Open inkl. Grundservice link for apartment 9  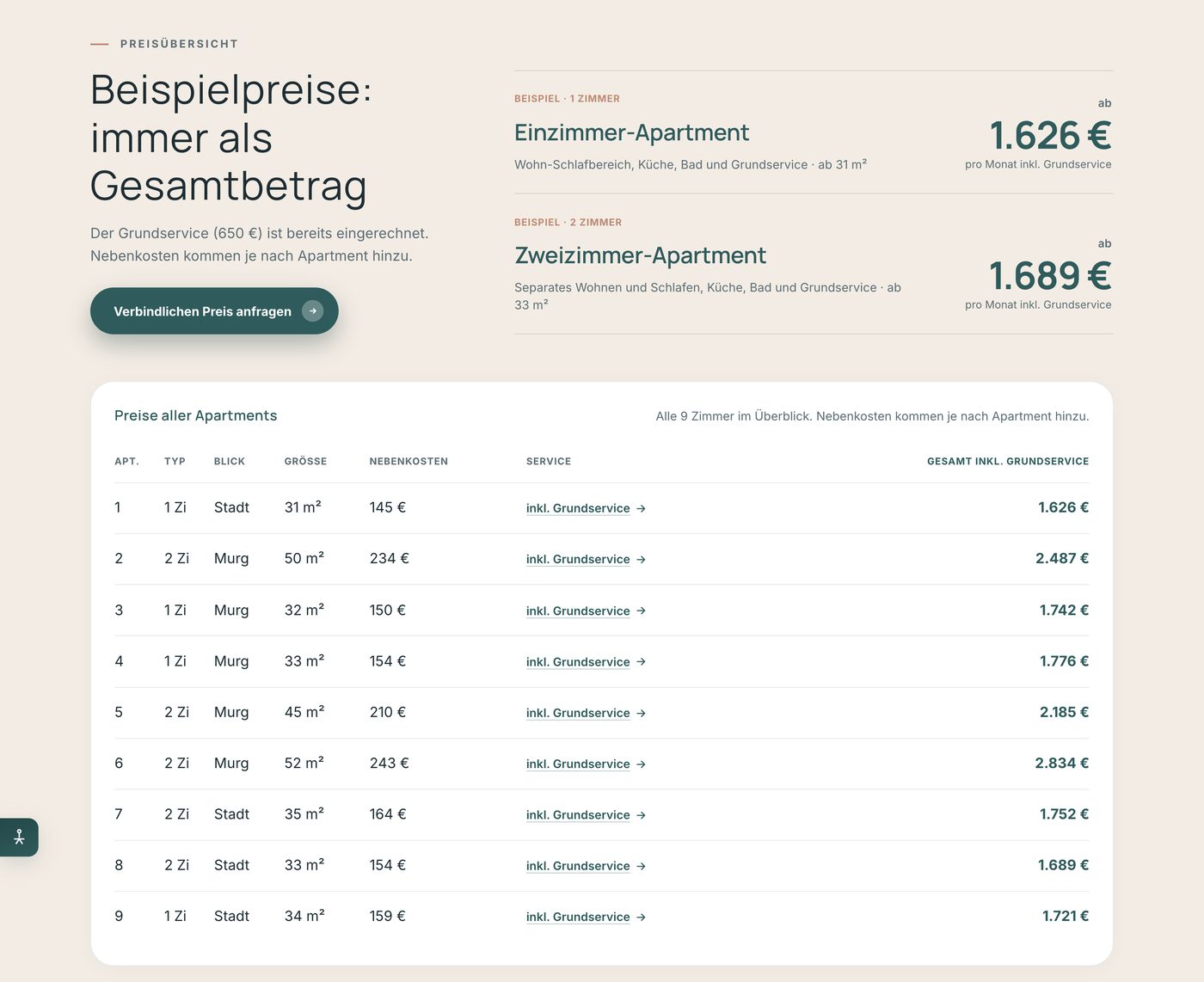tap(578, 917)
